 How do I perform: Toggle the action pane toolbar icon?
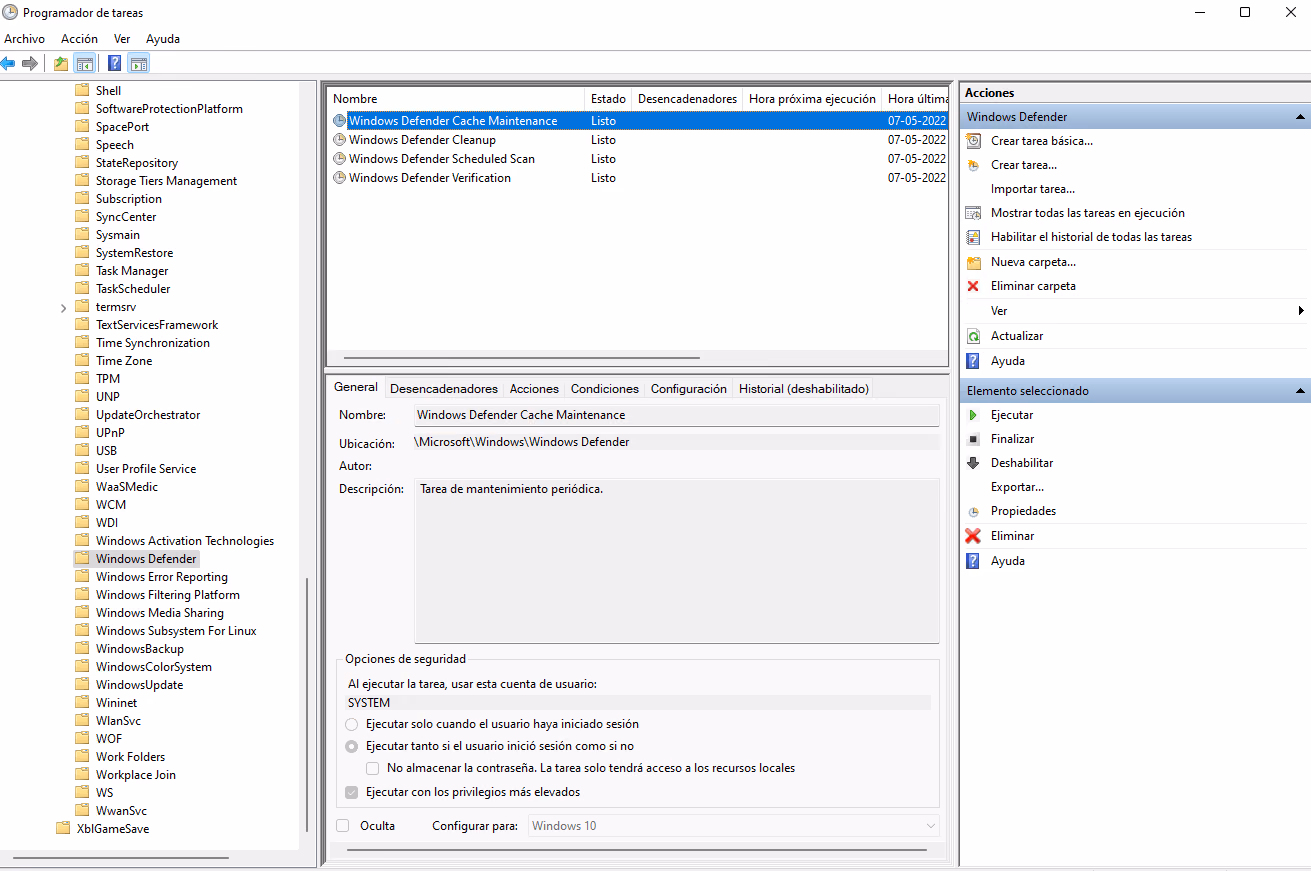point(139,63)
